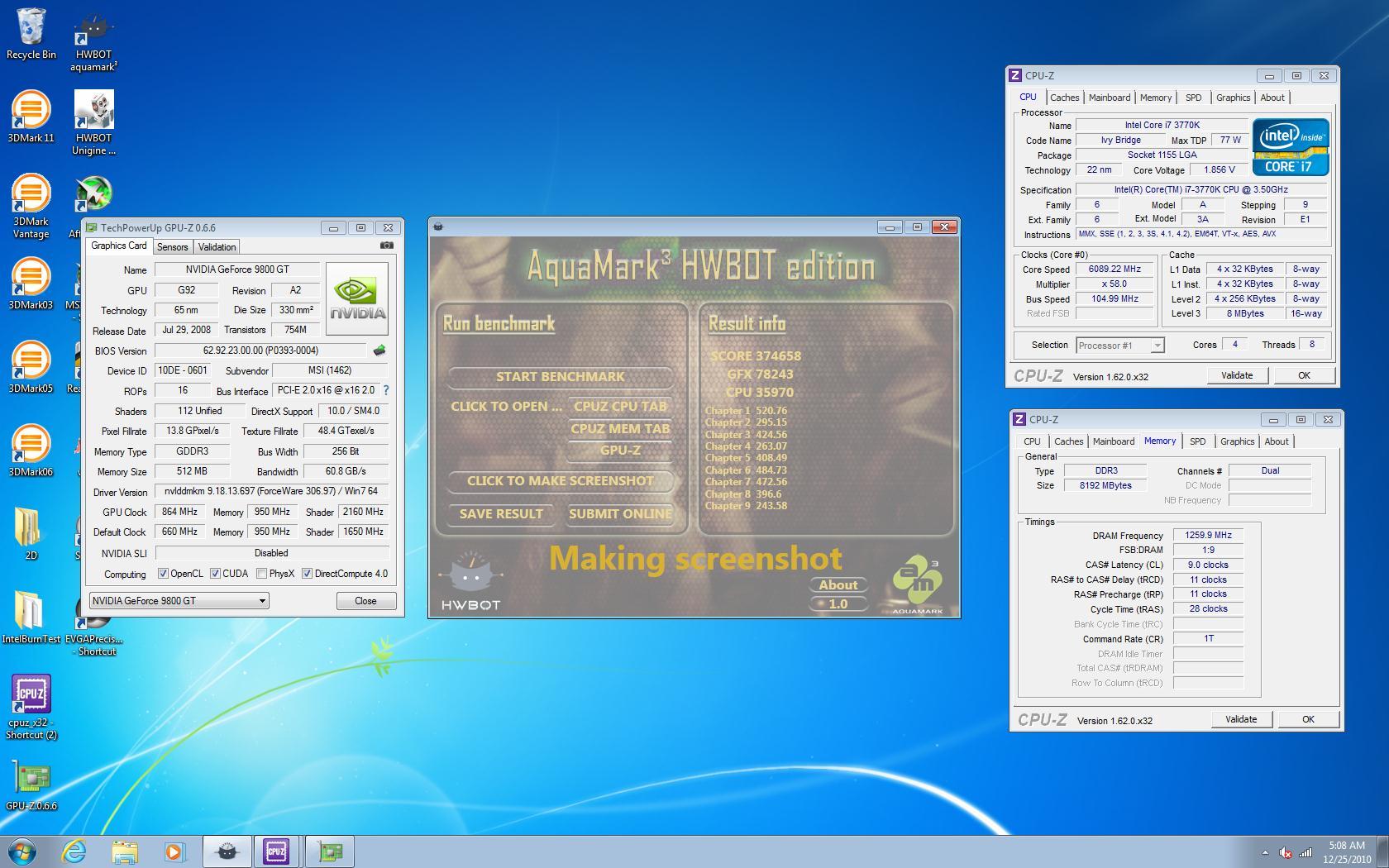Toggle the PhysX checkbox in GPU-Z

261,574
